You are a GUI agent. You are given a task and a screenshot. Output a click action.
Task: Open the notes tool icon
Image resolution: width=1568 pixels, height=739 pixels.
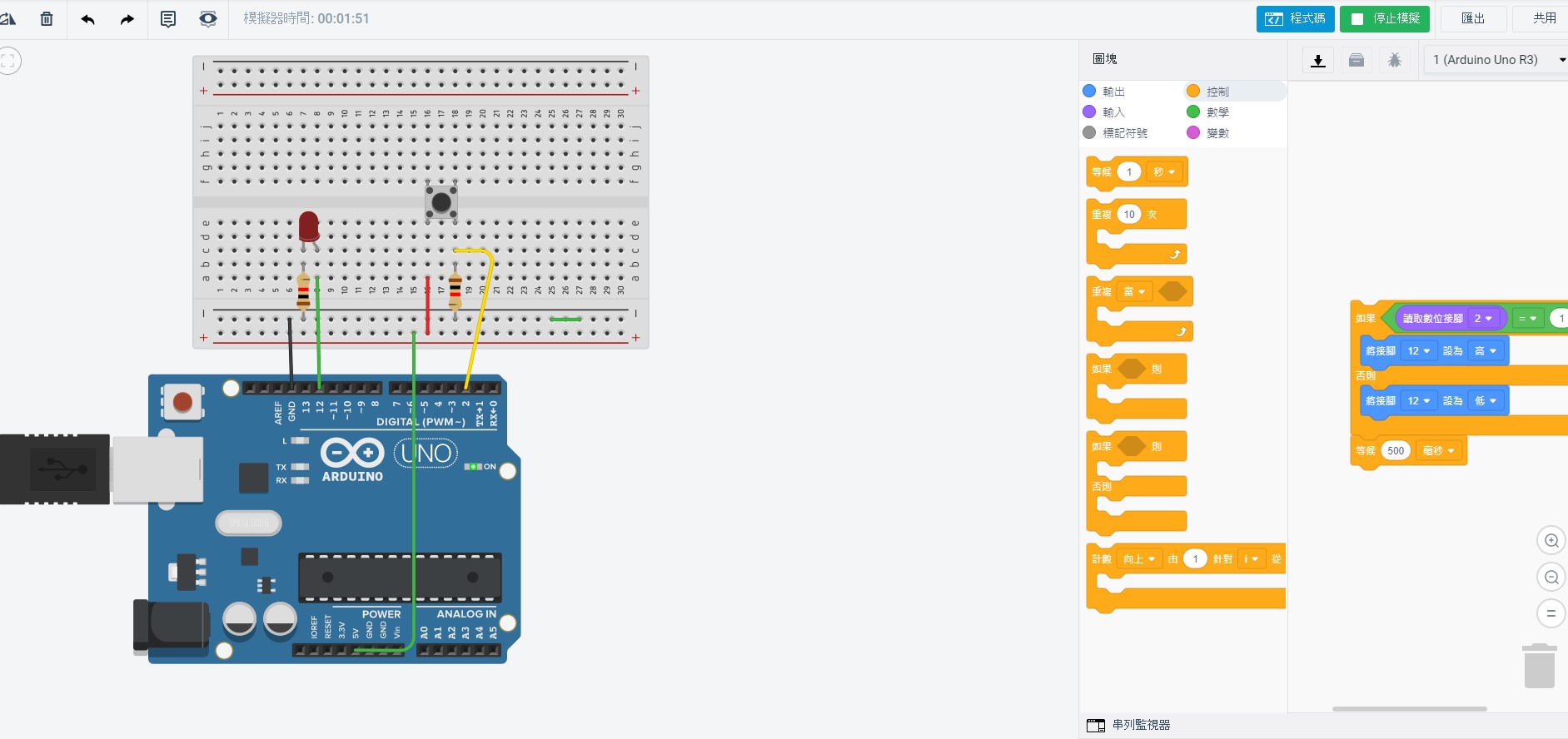(x=167, y=18)
